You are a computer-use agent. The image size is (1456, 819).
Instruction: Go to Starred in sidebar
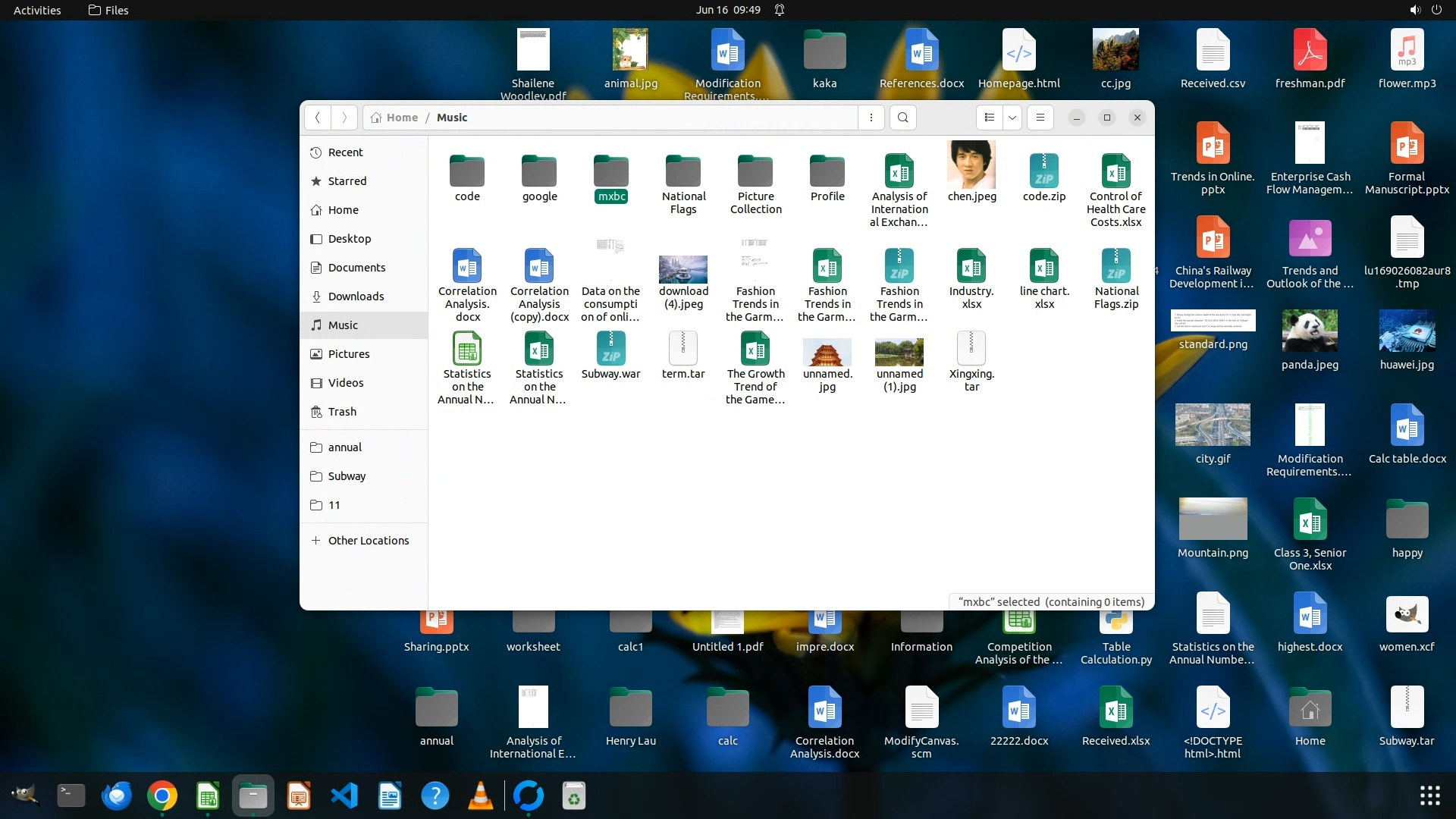[347, 181]
